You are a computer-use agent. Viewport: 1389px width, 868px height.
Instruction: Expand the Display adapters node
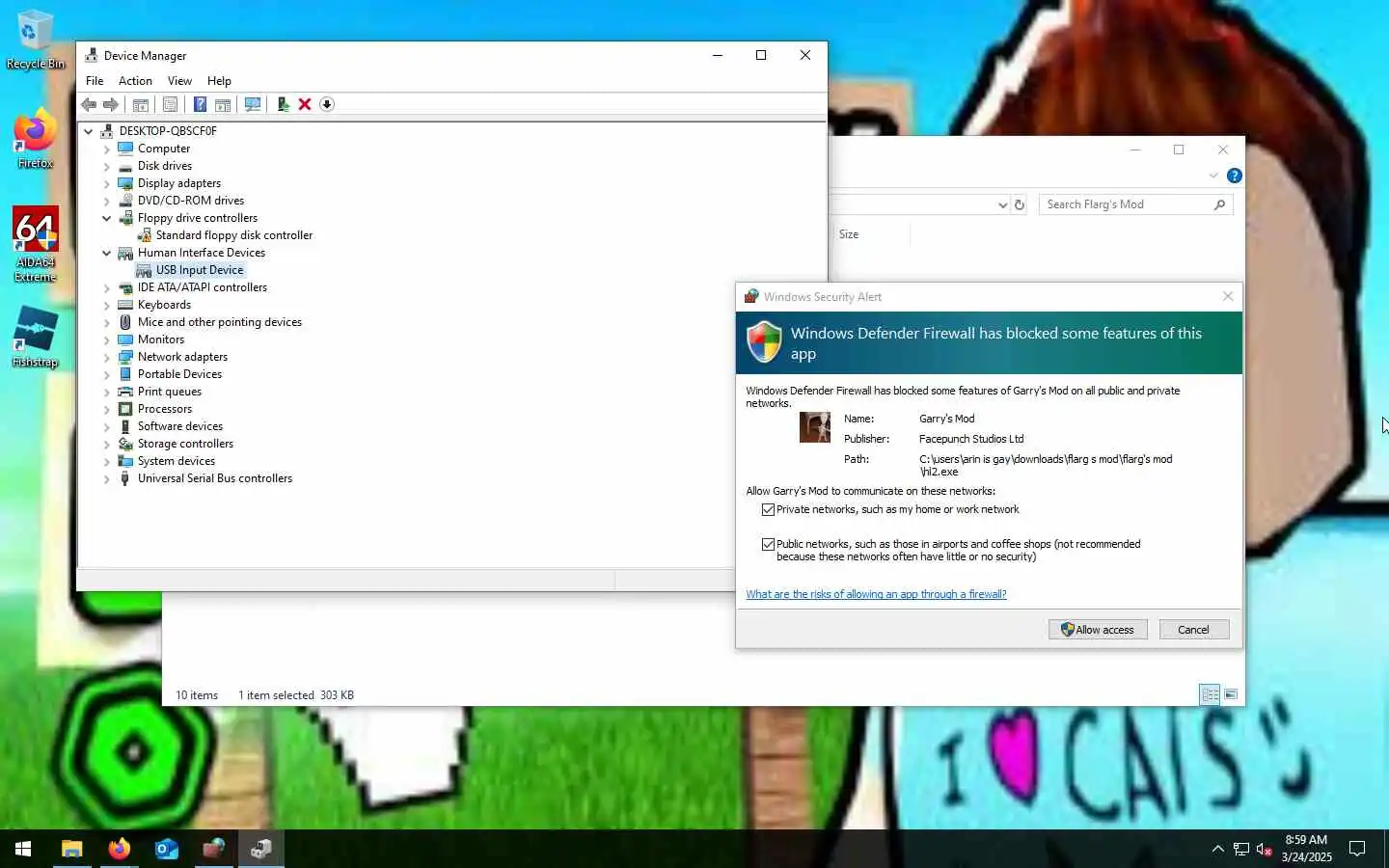[x=107, y=184]
